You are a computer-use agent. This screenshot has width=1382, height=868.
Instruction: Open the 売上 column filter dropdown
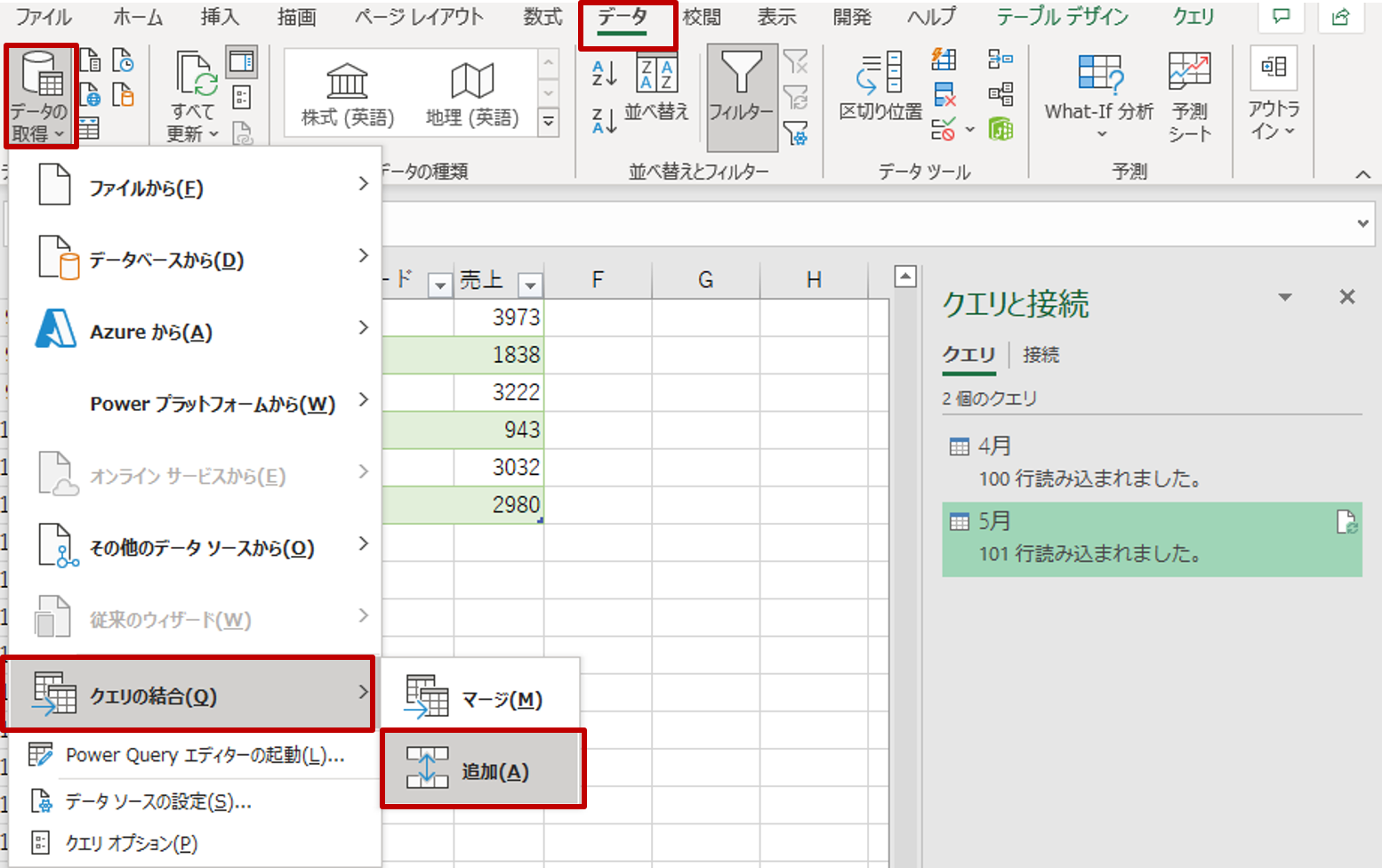[530, 285]
